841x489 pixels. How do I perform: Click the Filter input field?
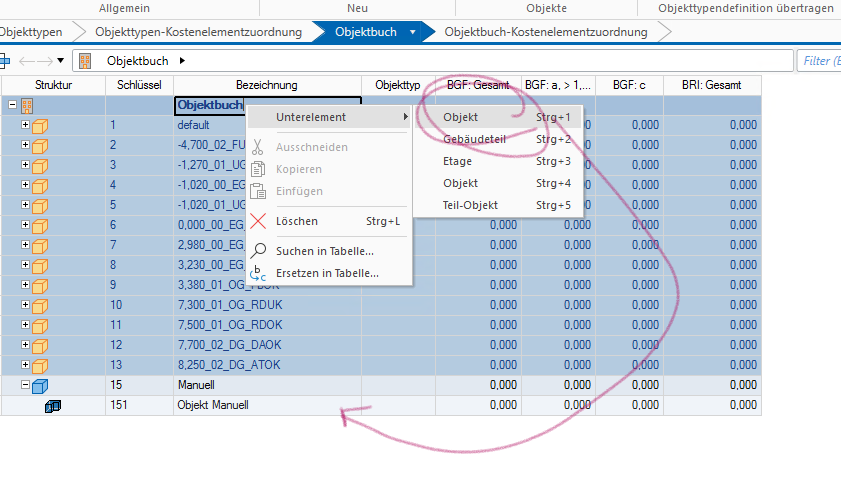[x=818, y=62]
